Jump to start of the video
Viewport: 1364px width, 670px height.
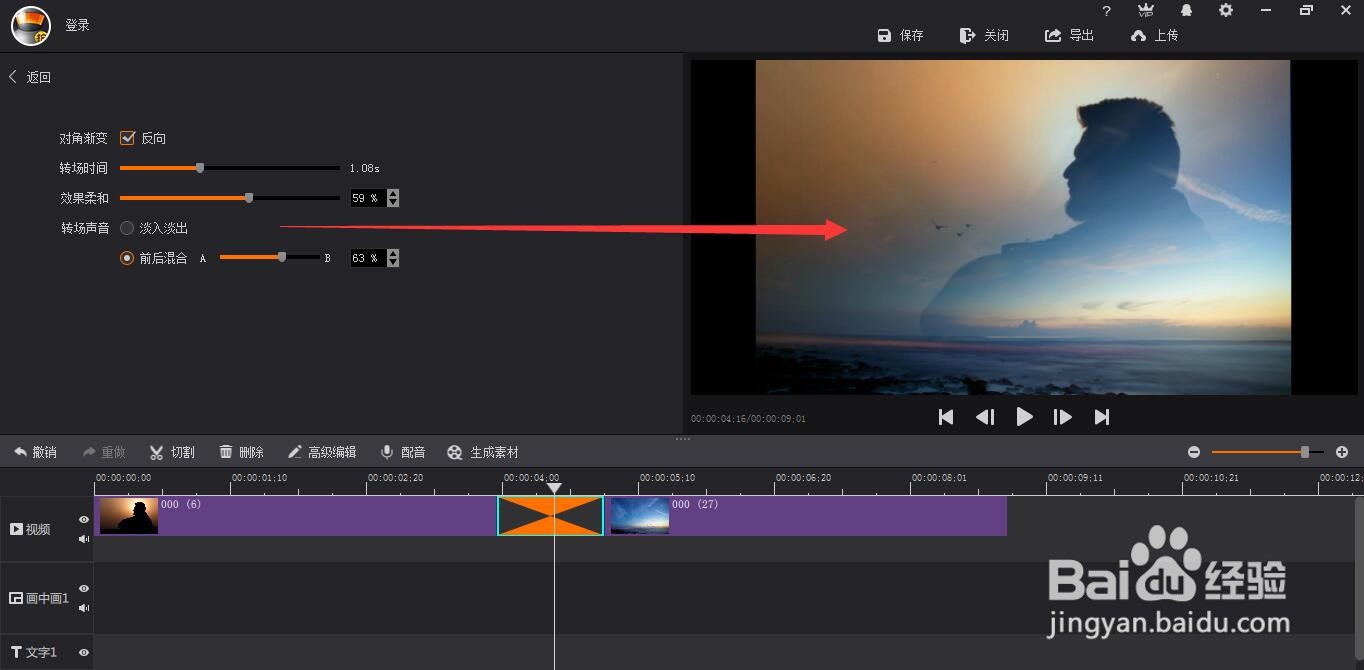click(946, 417)
